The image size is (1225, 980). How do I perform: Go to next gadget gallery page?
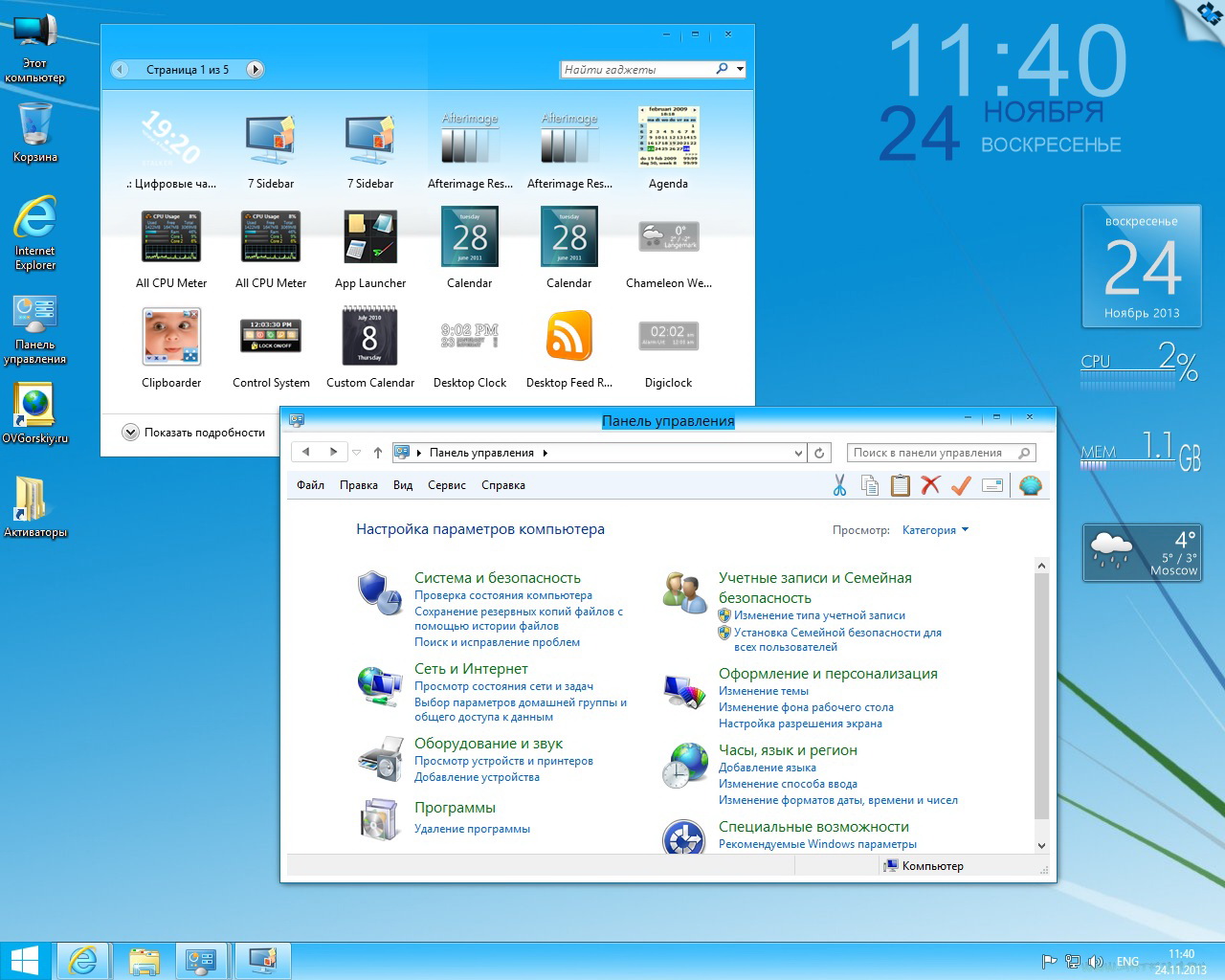(255, 69)
